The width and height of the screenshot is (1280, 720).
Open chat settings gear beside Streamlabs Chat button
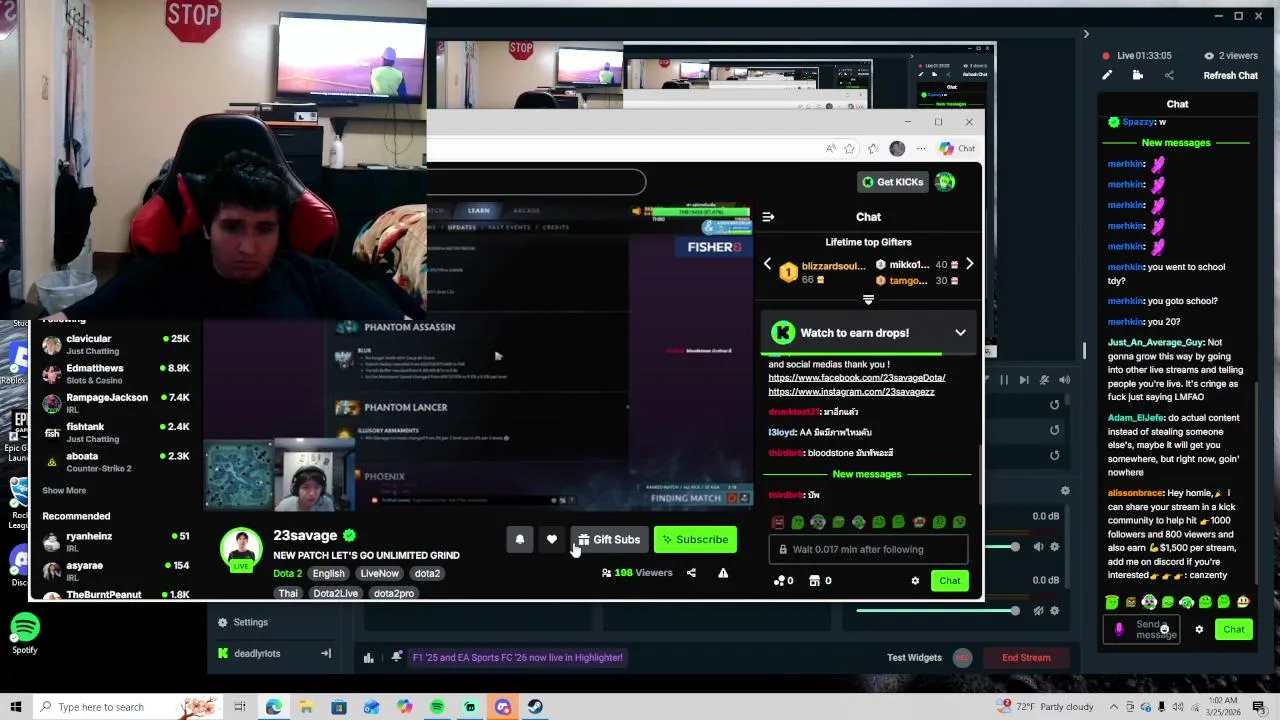[1199, 630]
